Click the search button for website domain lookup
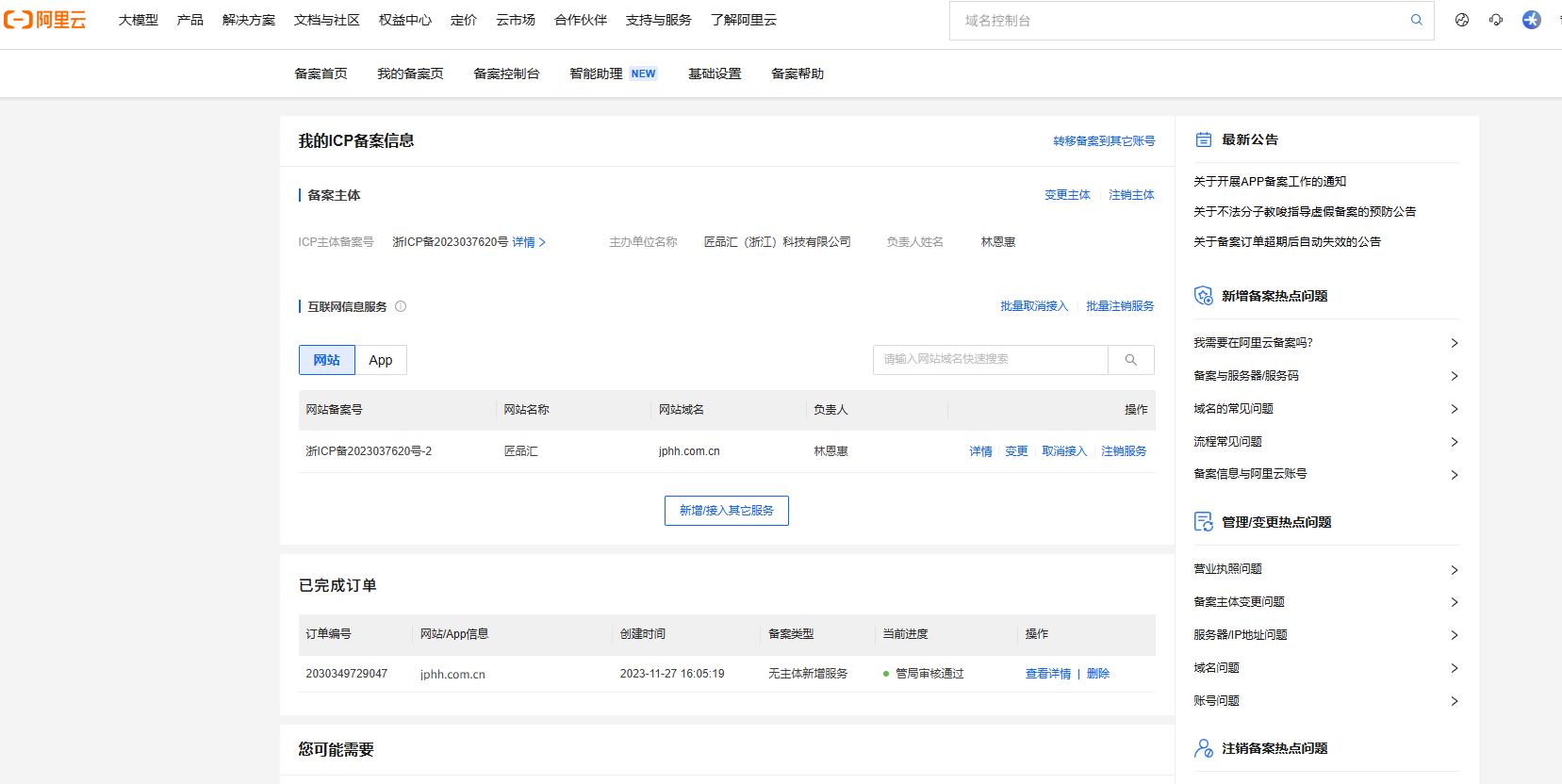The height and width of the screenshot is (784, 1562). pyautogui.click(x=1131, y=360)
